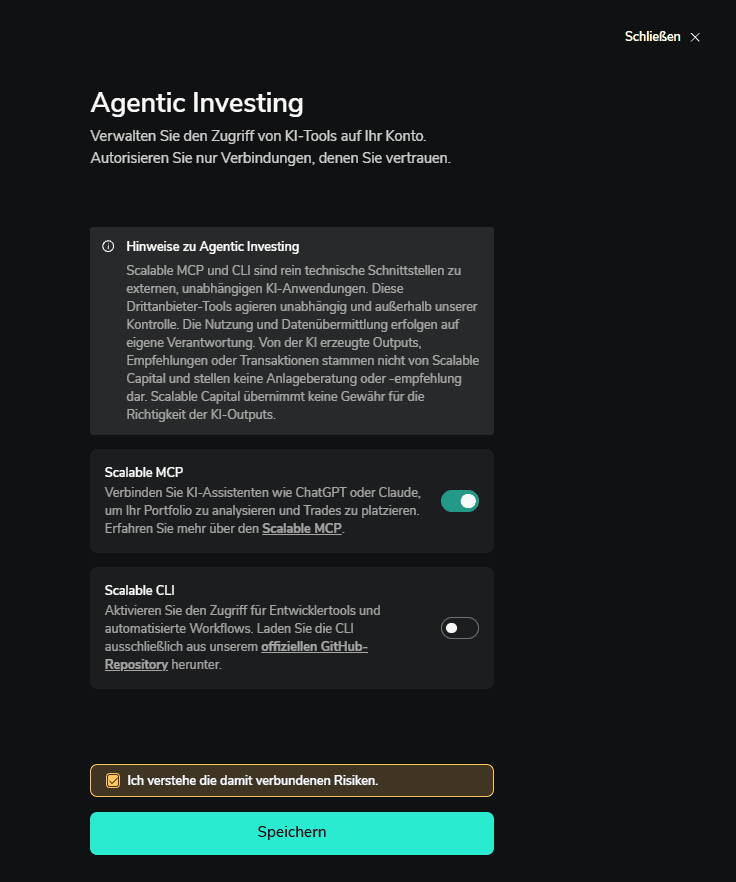
Task: Click the 'Ich verstehe die damit verbundenen Risiken' label
Action: [253, 781]
